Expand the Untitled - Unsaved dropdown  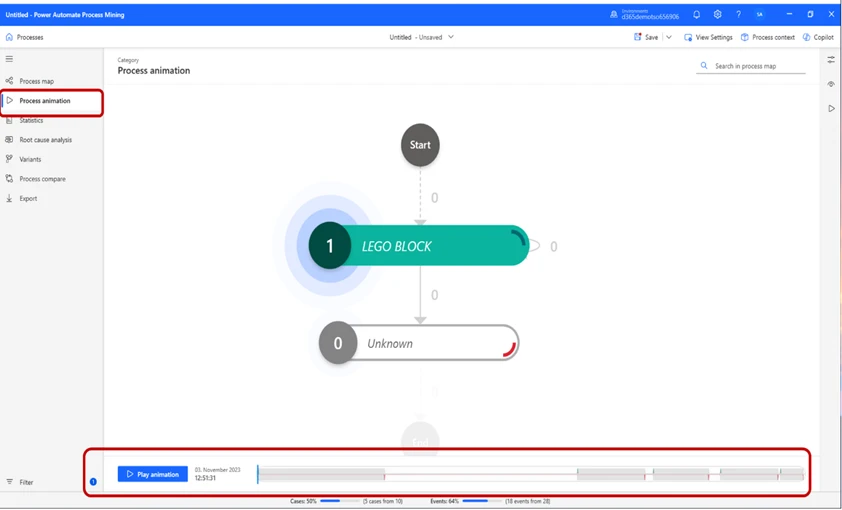point(451,37)
